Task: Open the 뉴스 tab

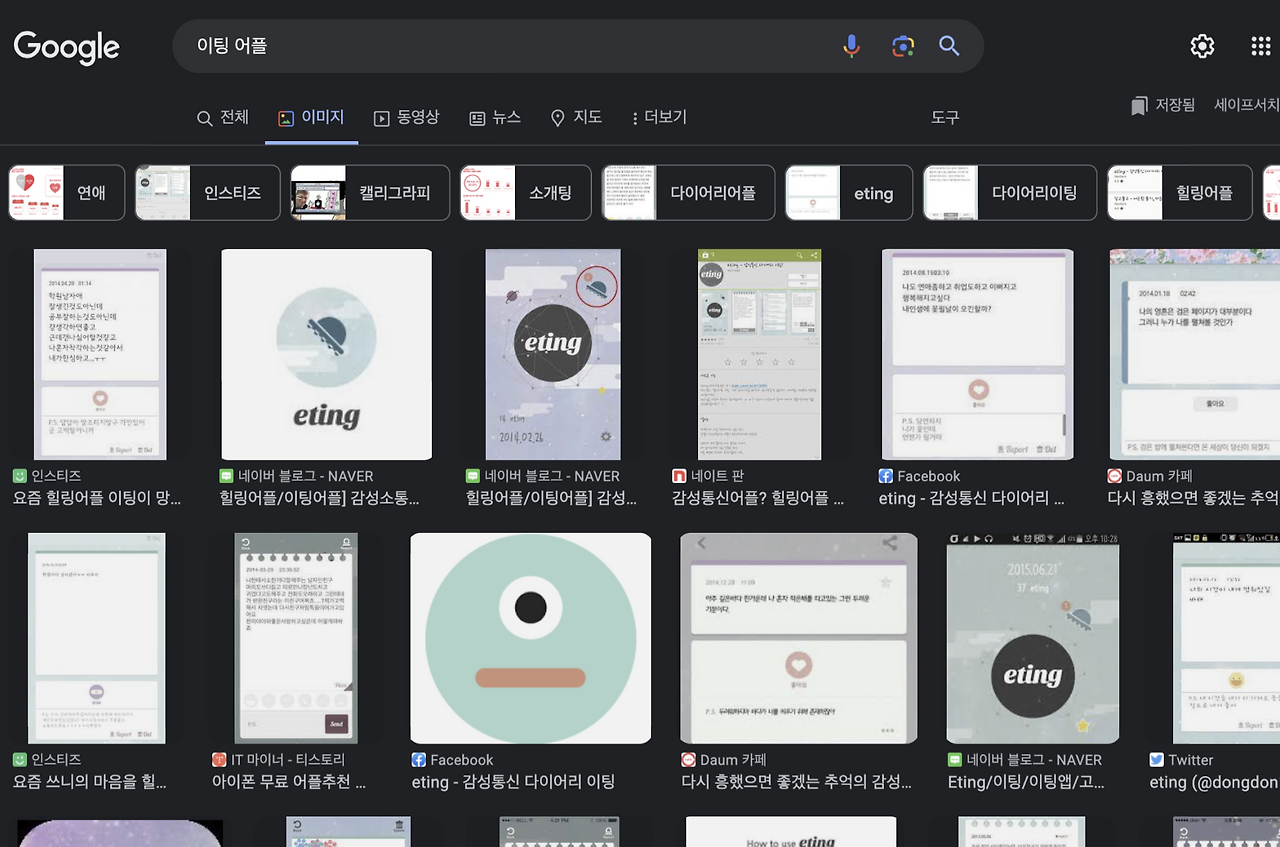Action: coord(495,118)
